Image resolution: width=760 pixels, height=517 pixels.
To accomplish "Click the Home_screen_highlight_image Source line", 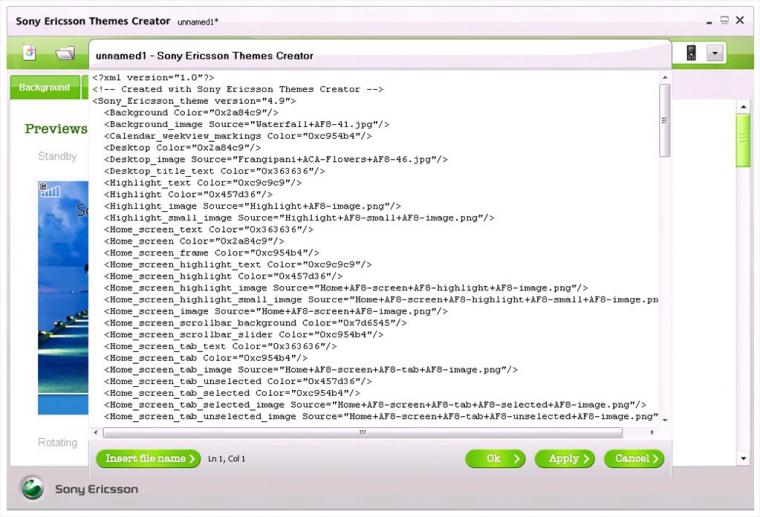I will [346, 288].
